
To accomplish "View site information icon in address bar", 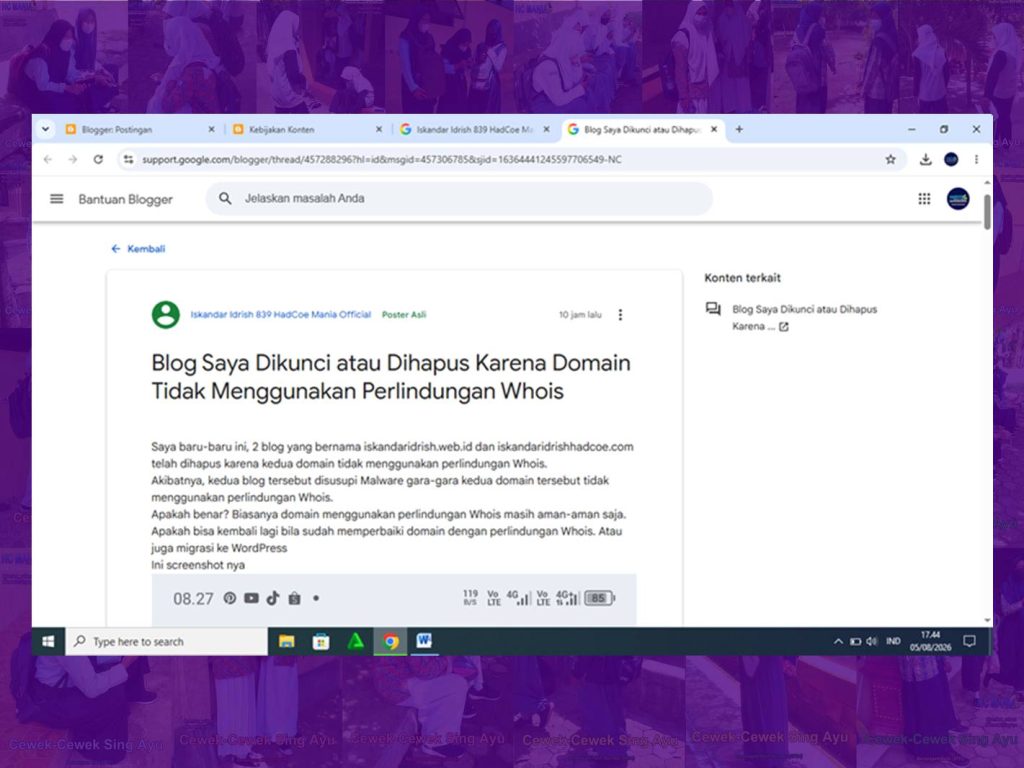I will click(x=129, y=159).
